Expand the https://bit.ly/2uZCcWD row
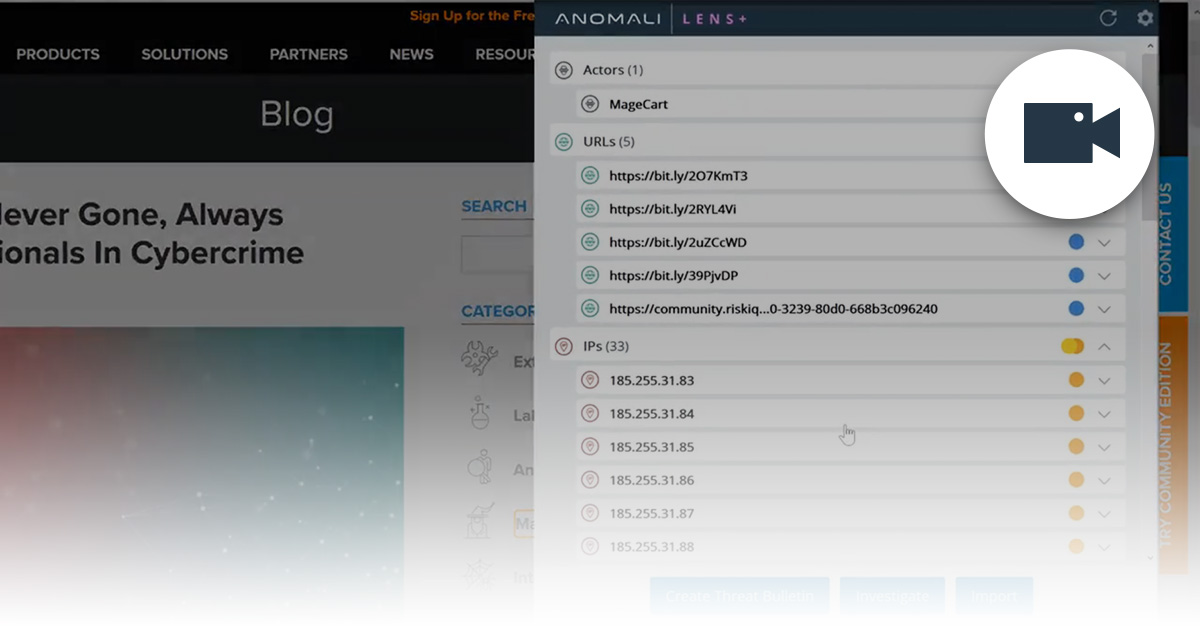Screen dimensions: 1200x630 (x=1105, y=242)
